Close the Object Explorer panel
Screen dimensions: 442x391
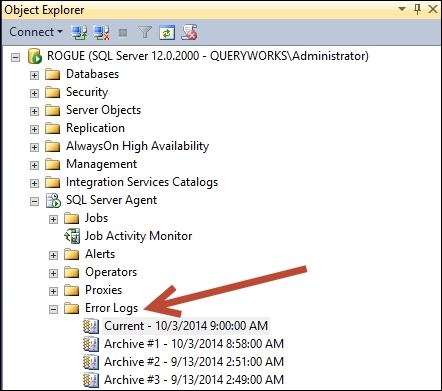click(433, 9)
